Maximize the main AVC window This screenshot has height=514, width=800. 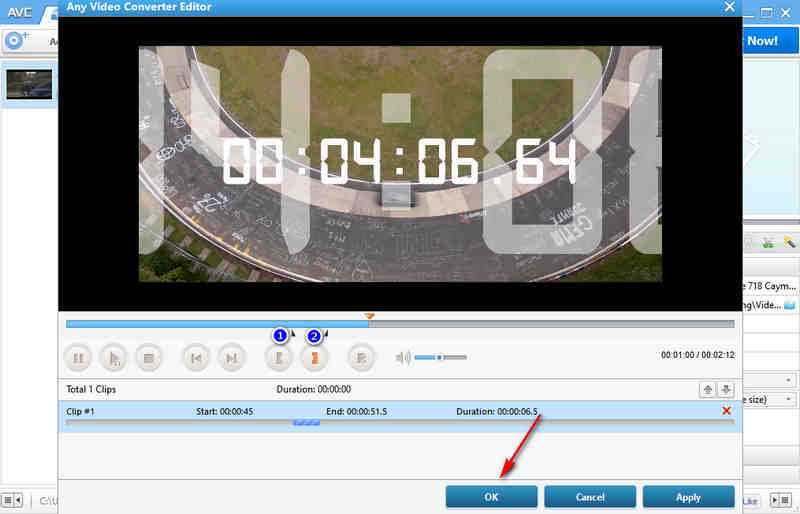[x=766, y=13]
